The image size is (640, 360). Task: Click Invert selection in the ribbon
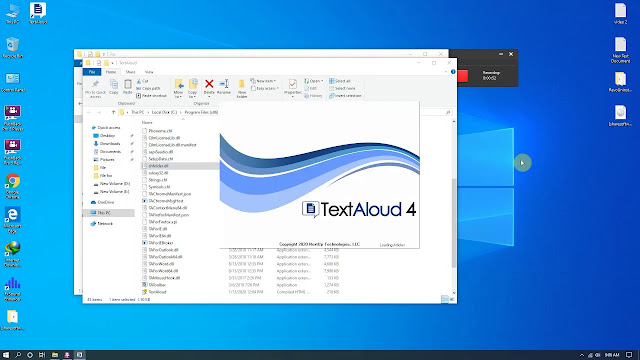(345, 96)
